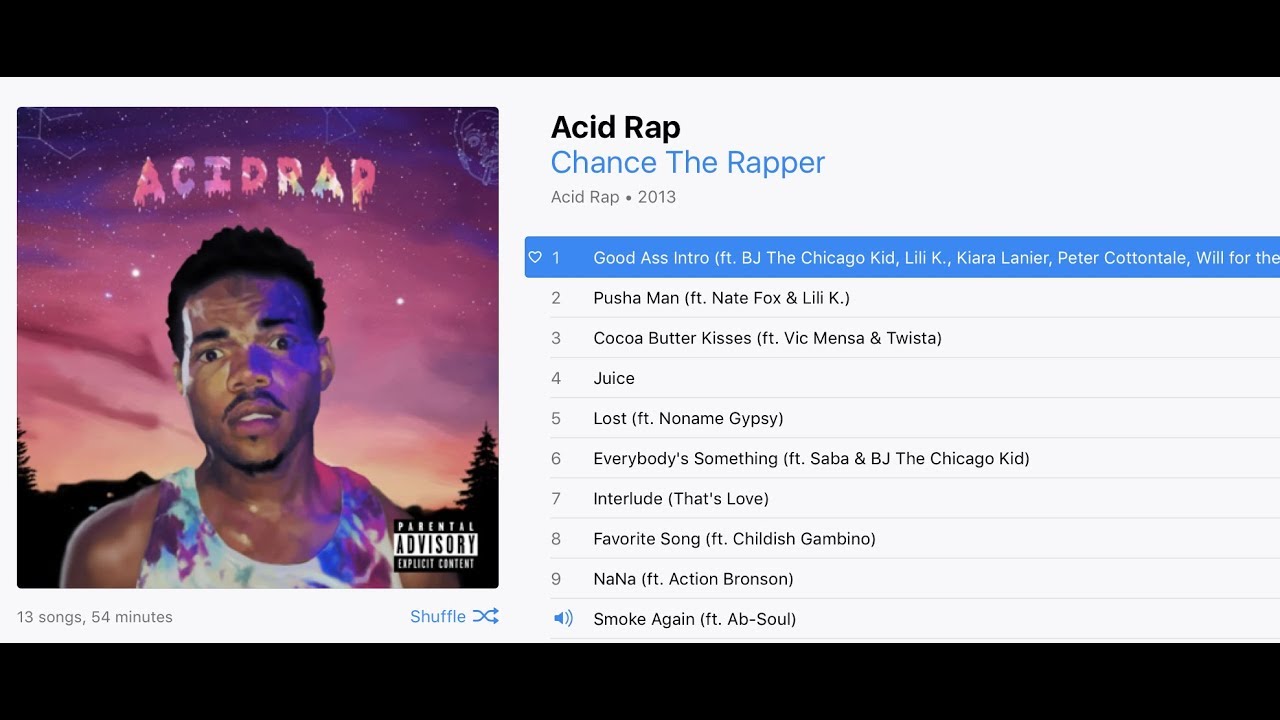This screenshot has width=1280, height=720.
Task: Click the heart icon on track 1
Action: pyautogui.click(x=535, y=258)
